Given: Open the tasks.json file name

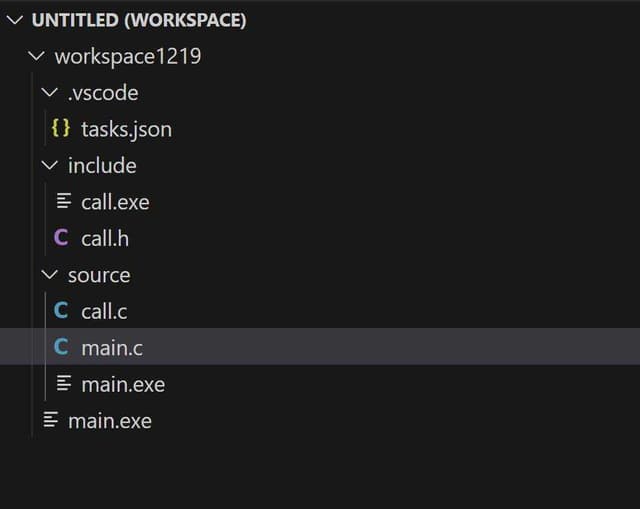Looking at the screenshot, I should click(x=126, y=129).
